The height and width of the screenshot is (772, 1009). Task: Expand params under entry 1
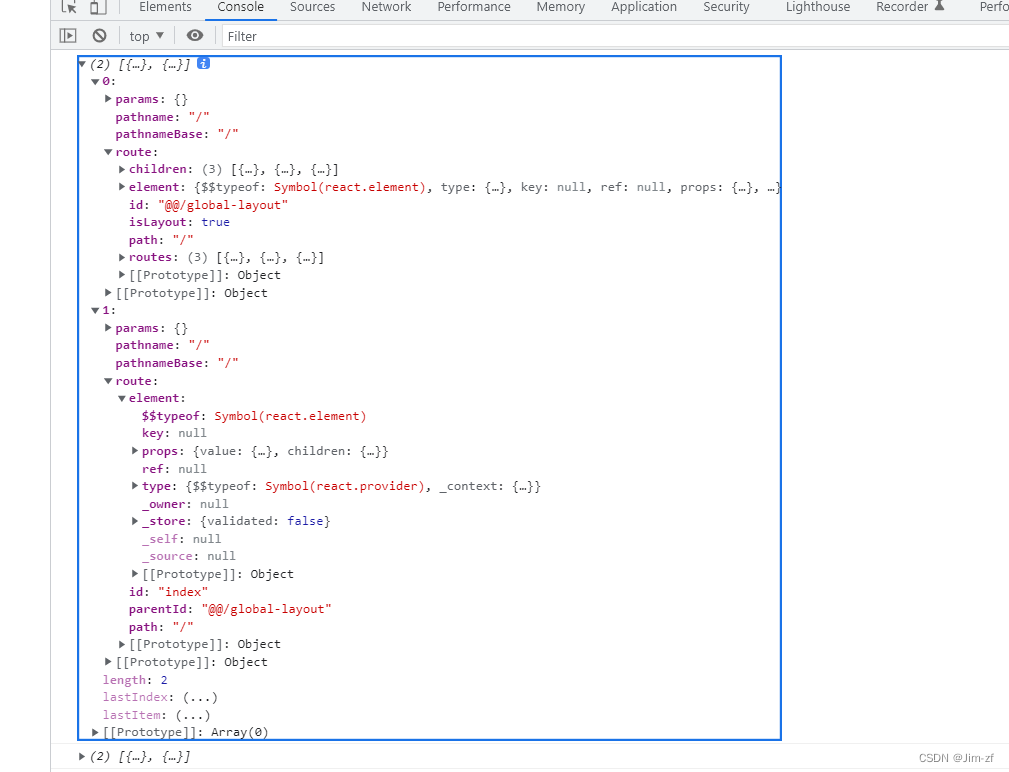[108, 327]
